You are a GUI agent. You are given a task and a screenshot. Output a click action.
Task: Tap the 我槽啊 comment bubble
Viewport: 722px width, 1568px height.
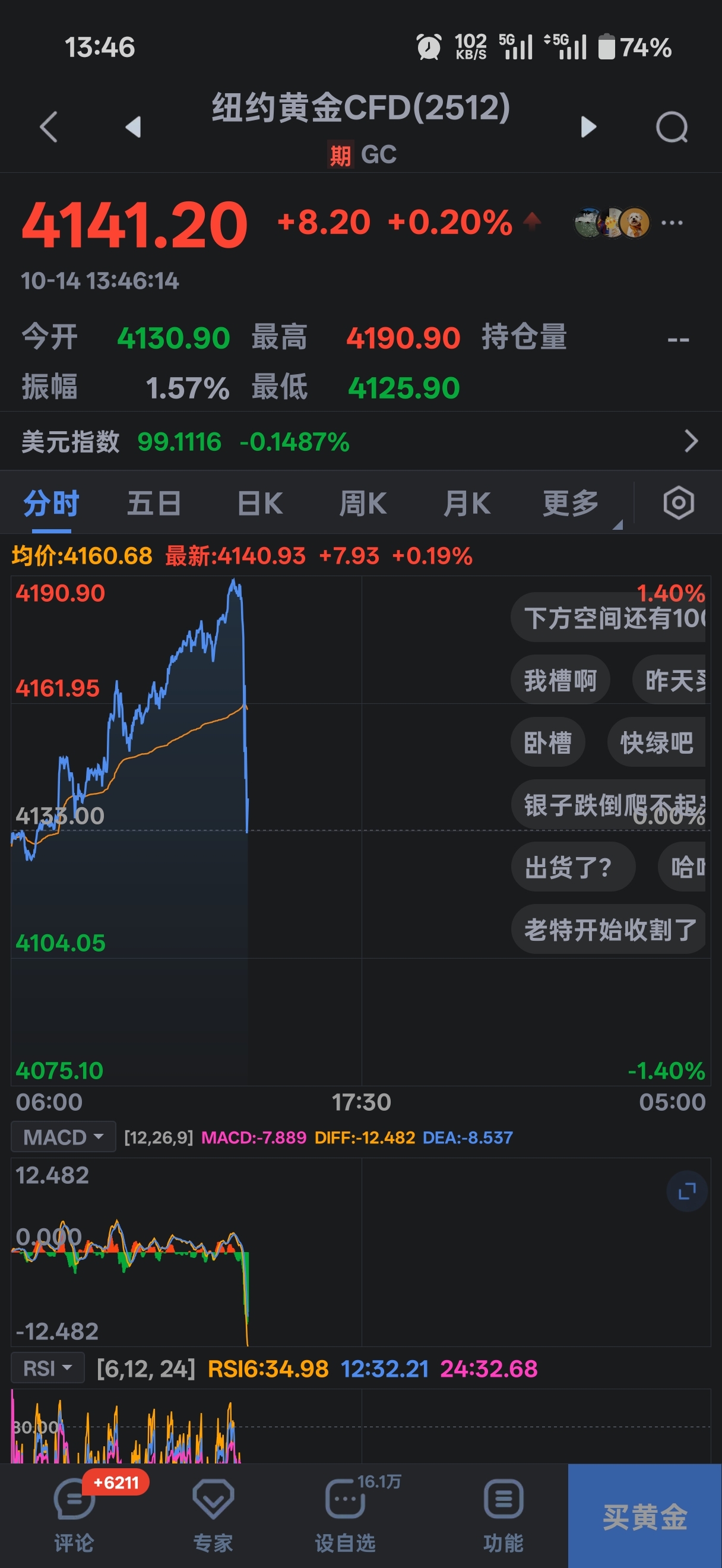pyautogui.click(x=560, y=680)
